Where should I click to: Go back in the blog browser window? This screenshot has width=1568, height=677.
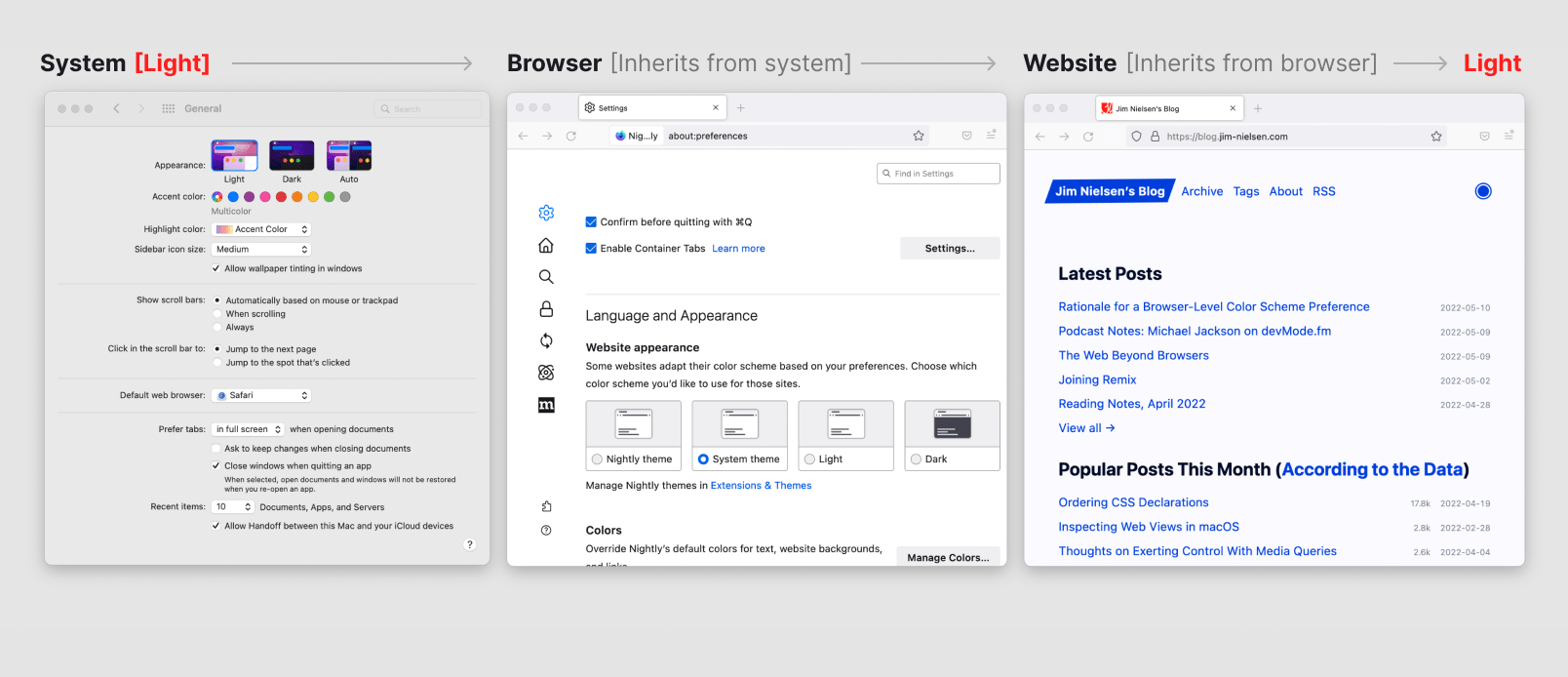point(1040,137)
